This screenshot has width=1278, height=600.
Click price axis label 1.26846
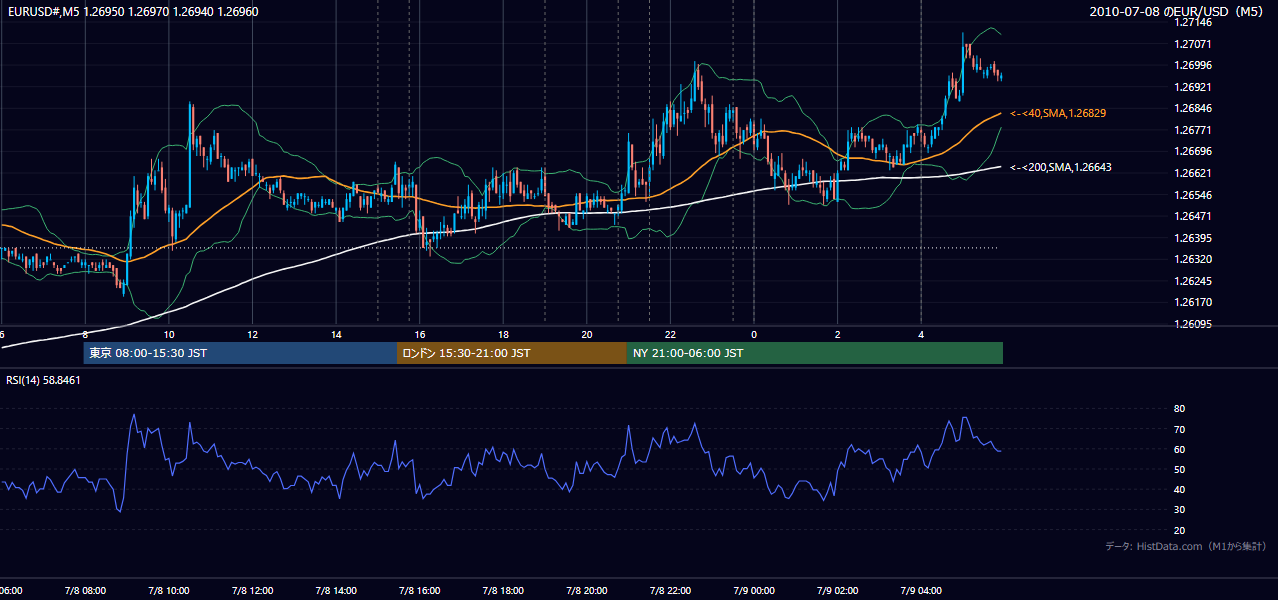pos(1193,108)
